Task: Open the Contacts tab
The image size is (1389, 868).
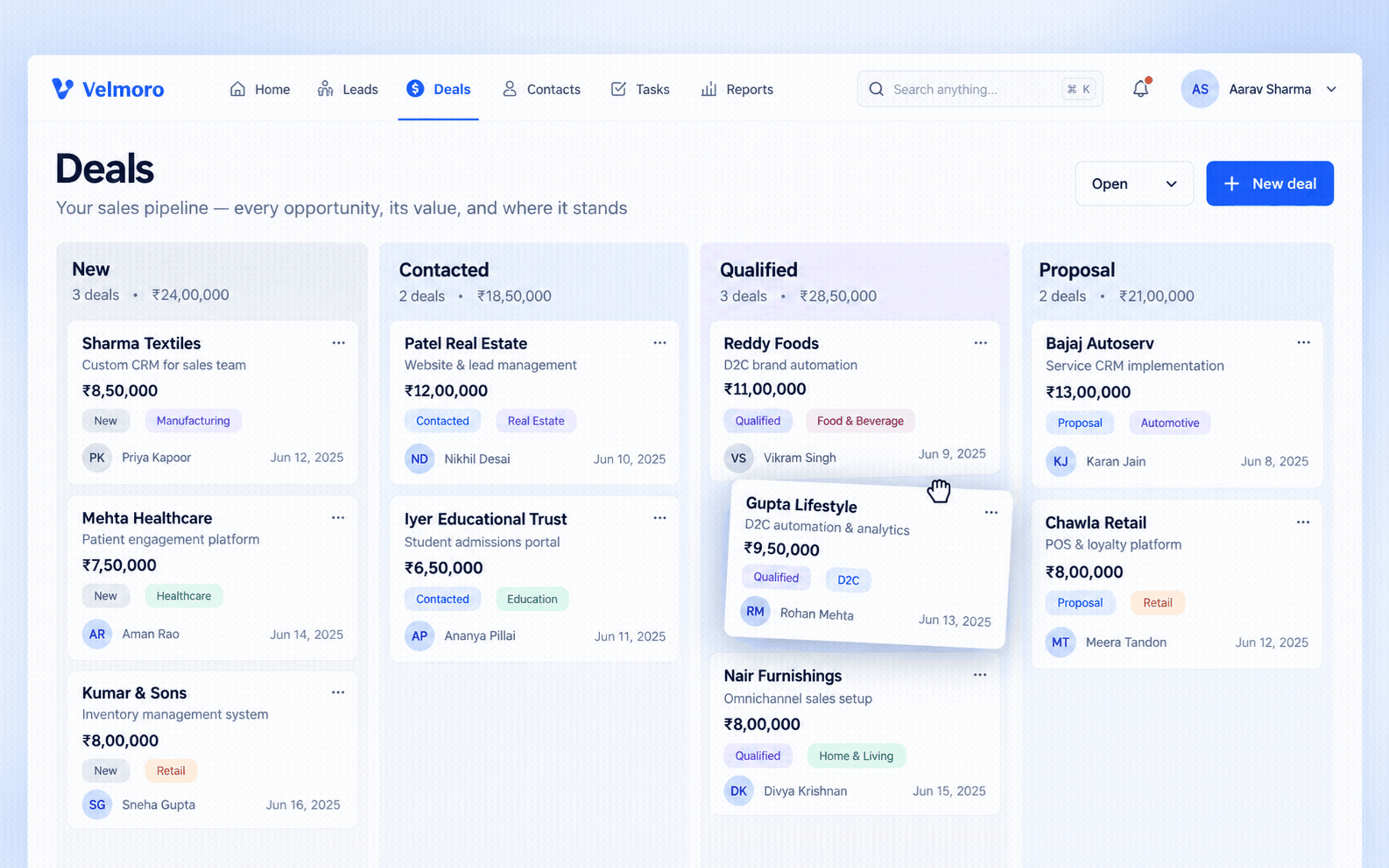Action: (541, 89)
